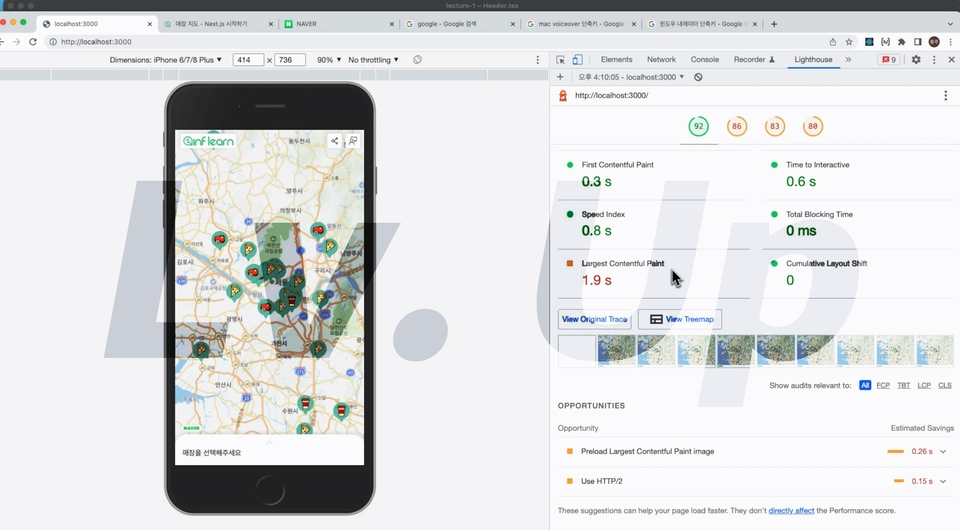Click the share page icon in address bar

[x=833, y=42]
